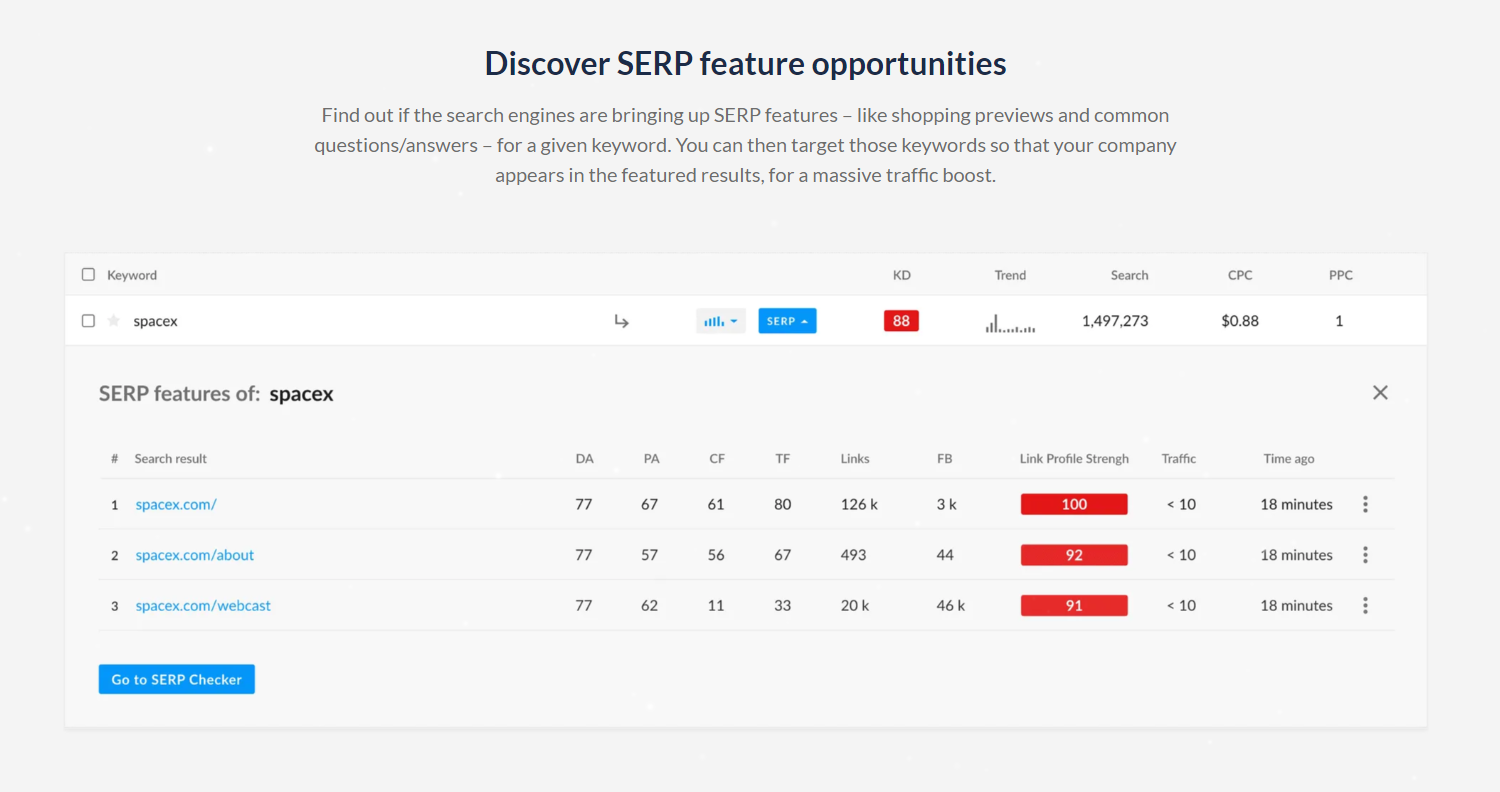Open the spacex.com/ search result link

point(176,505)
